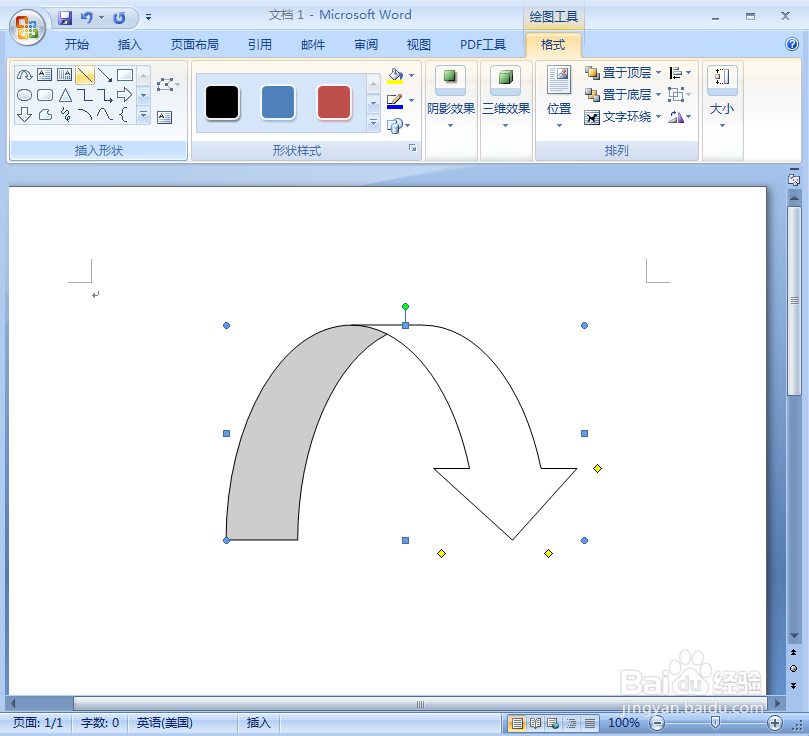This screenshot has height=736, width=809.
Task: Choose the text box shape
Action: click(44, 75)
